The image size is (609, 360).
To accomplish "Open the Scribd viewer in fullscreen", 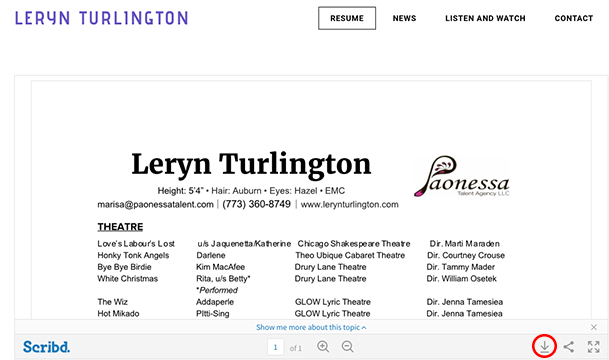I will tap(593, 346).
